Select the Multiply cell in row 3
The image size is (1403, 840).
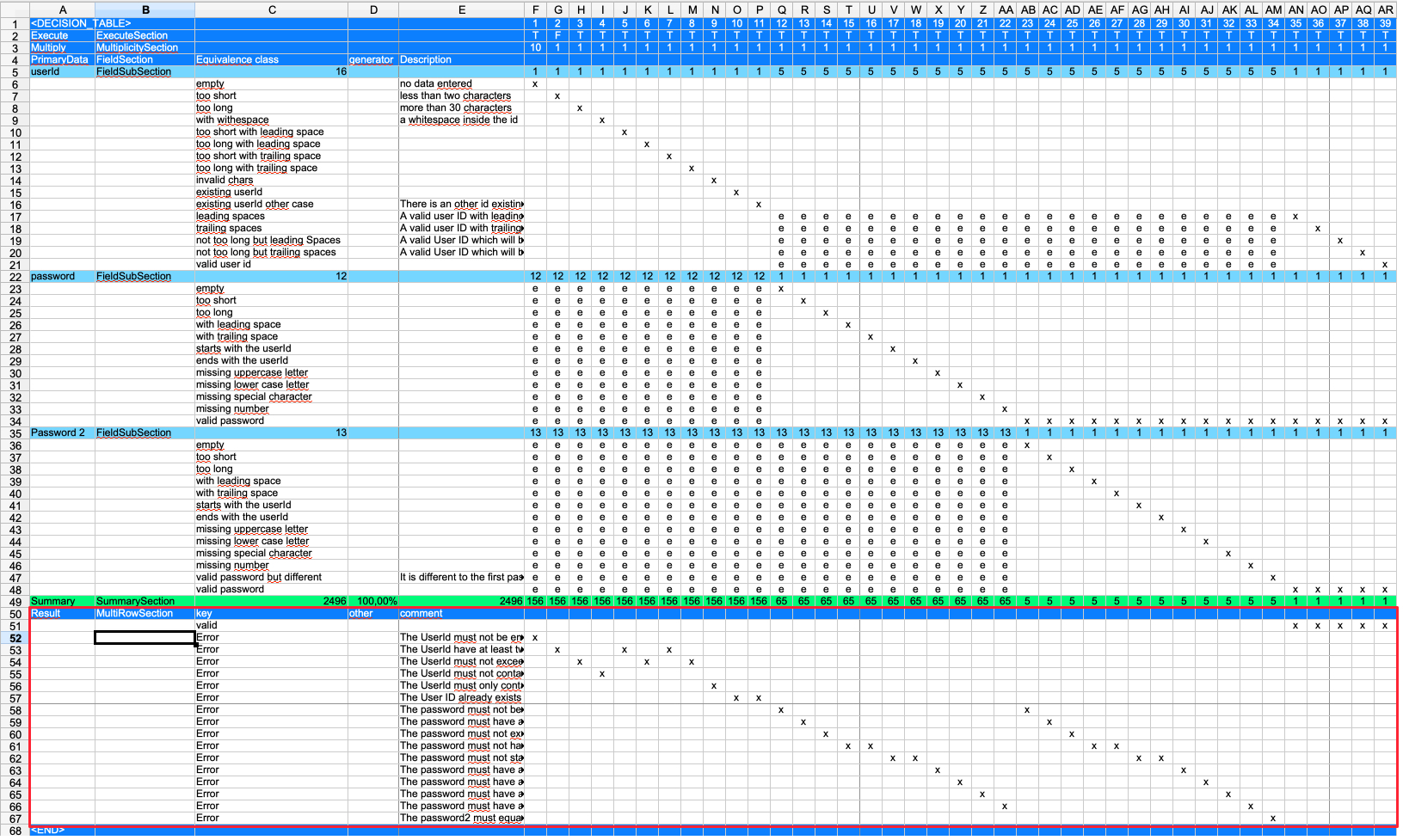[62, 47]
